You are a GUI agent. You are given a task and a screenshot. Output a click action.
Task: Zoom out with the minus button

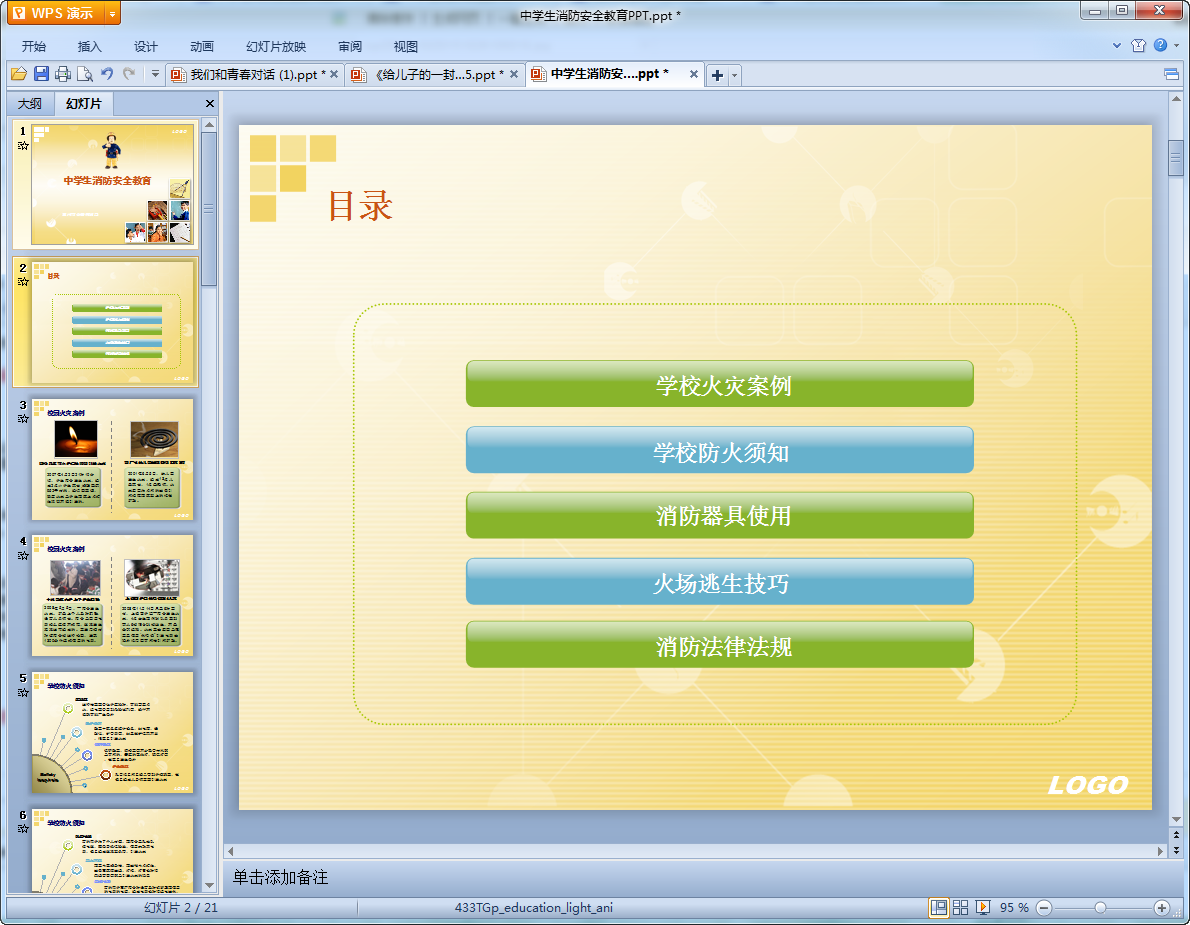click(1044, 908)
